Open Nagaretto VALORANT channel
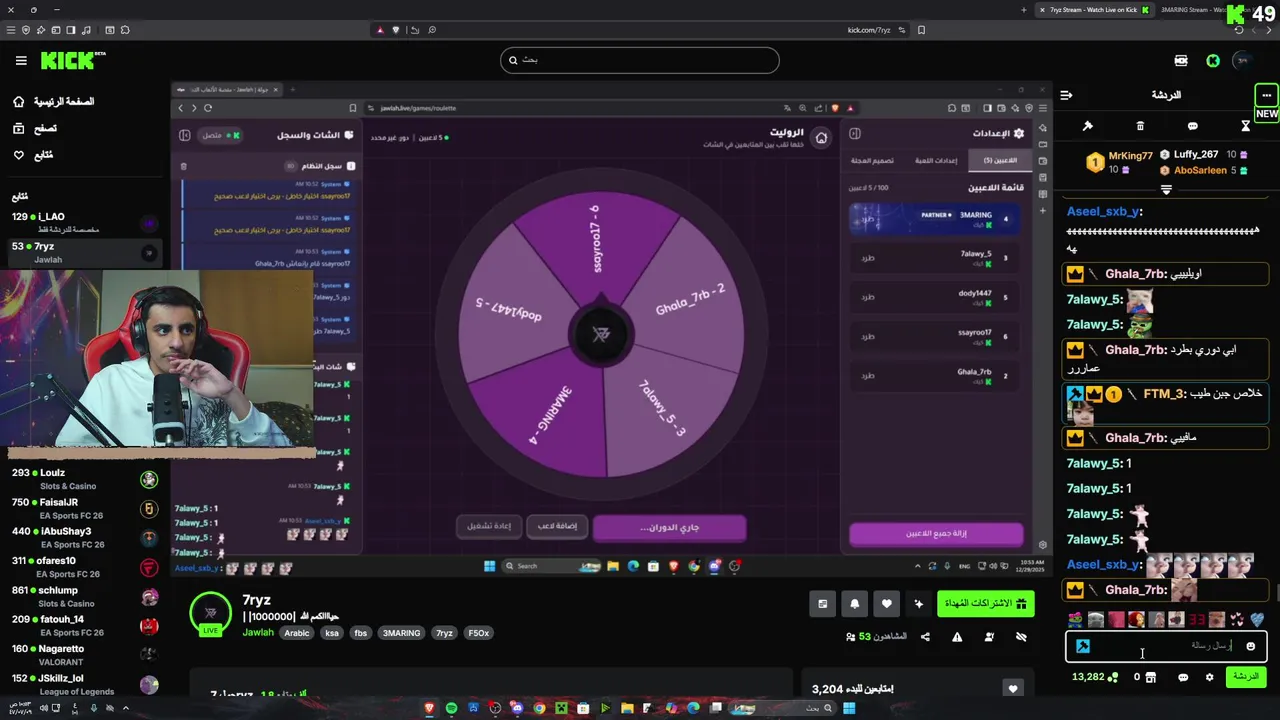 pyautogui.click(x=84, y=654)
